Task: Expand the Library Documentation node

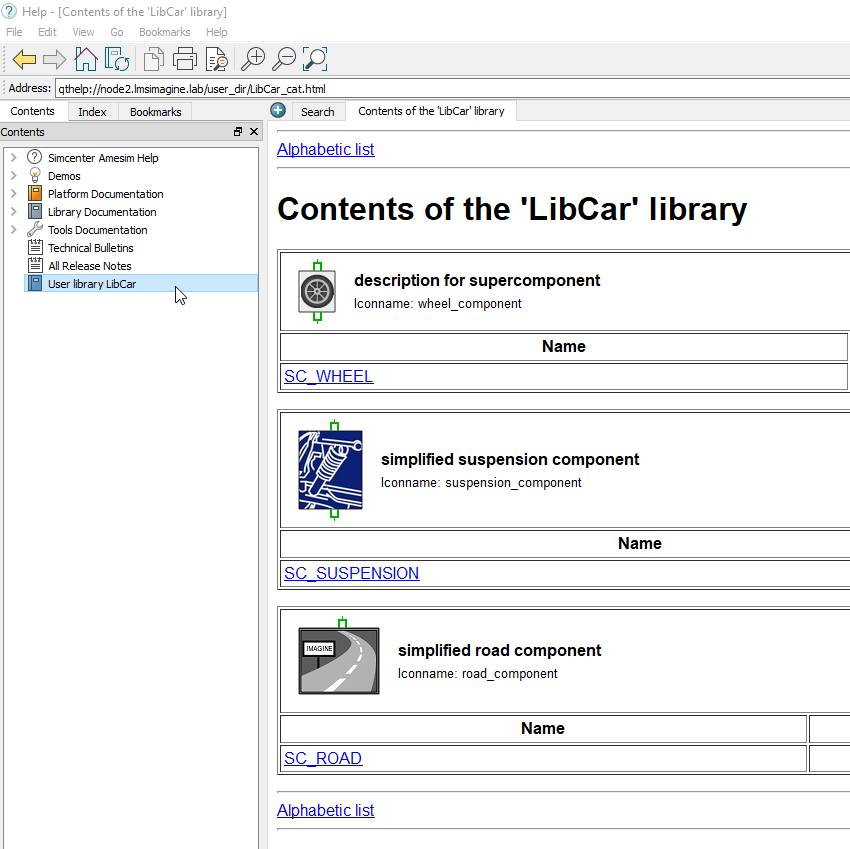Action: (x=14, y=211)
